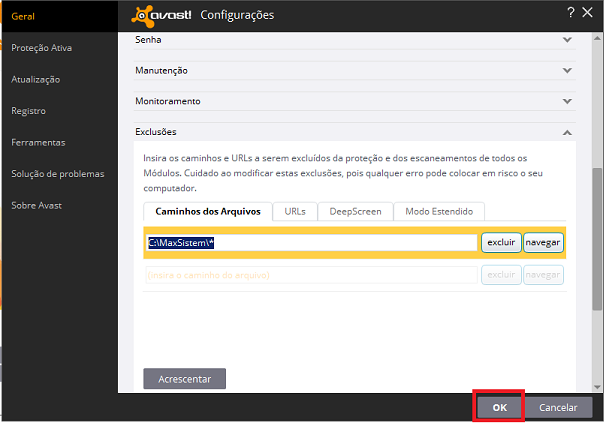606x423 pixels.
Task: Switch to the URLs tab
Action: coord(295,212)
